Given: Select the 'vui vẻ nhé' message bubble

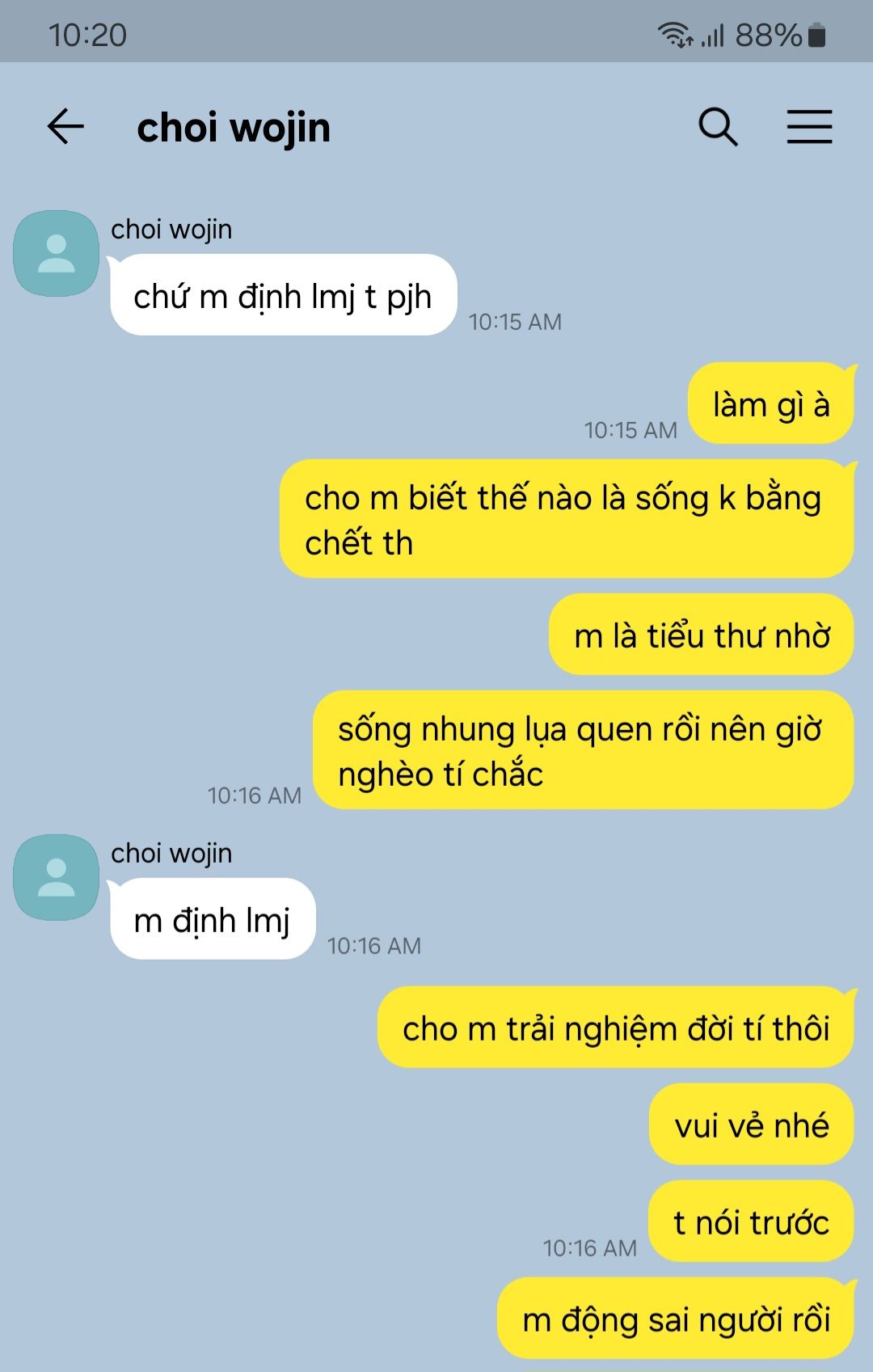Looking at the screenshot, I should [752, 1125].
